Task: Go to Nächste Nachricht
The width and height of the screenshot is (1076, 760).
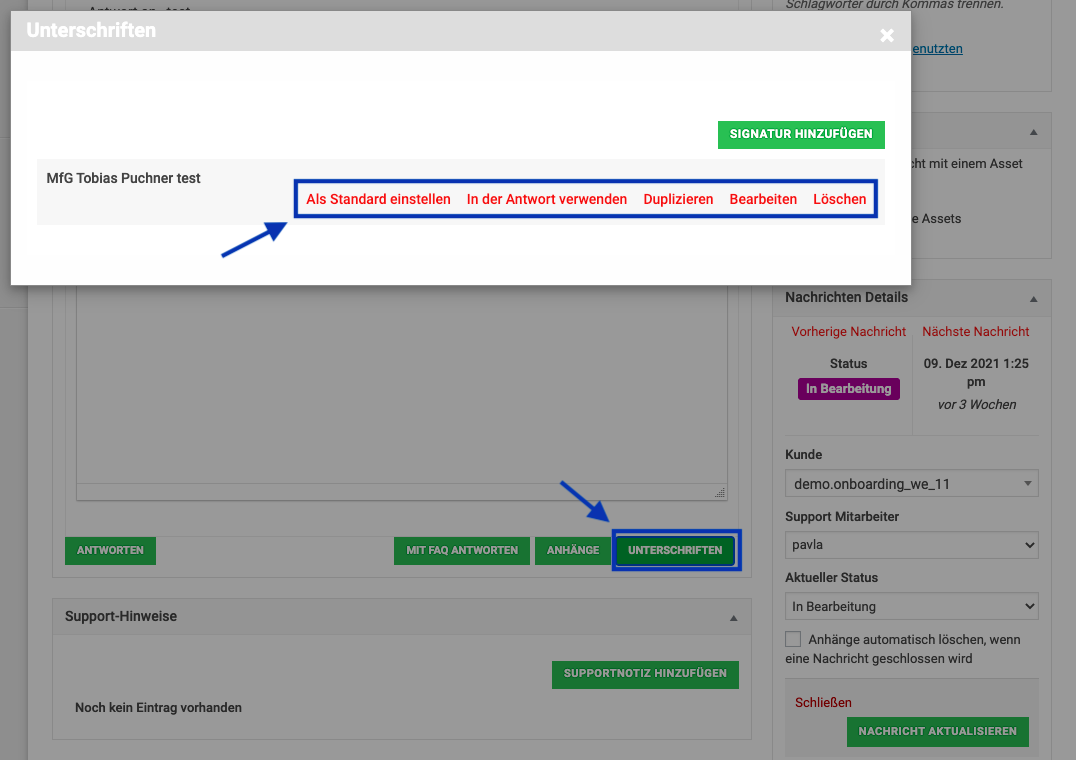Action: click(x=975, y=331)
